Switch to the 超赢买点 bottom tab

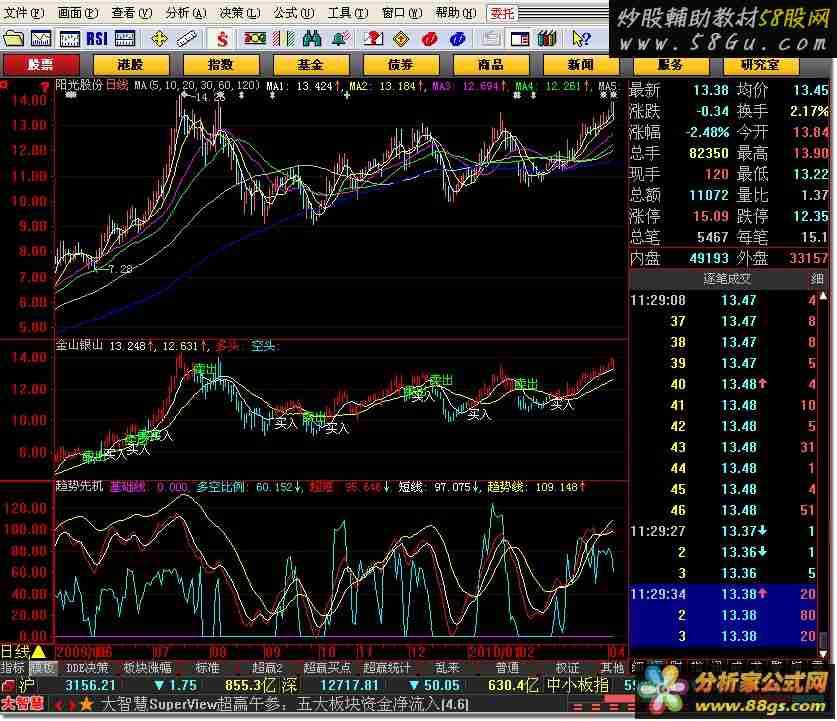327,667
